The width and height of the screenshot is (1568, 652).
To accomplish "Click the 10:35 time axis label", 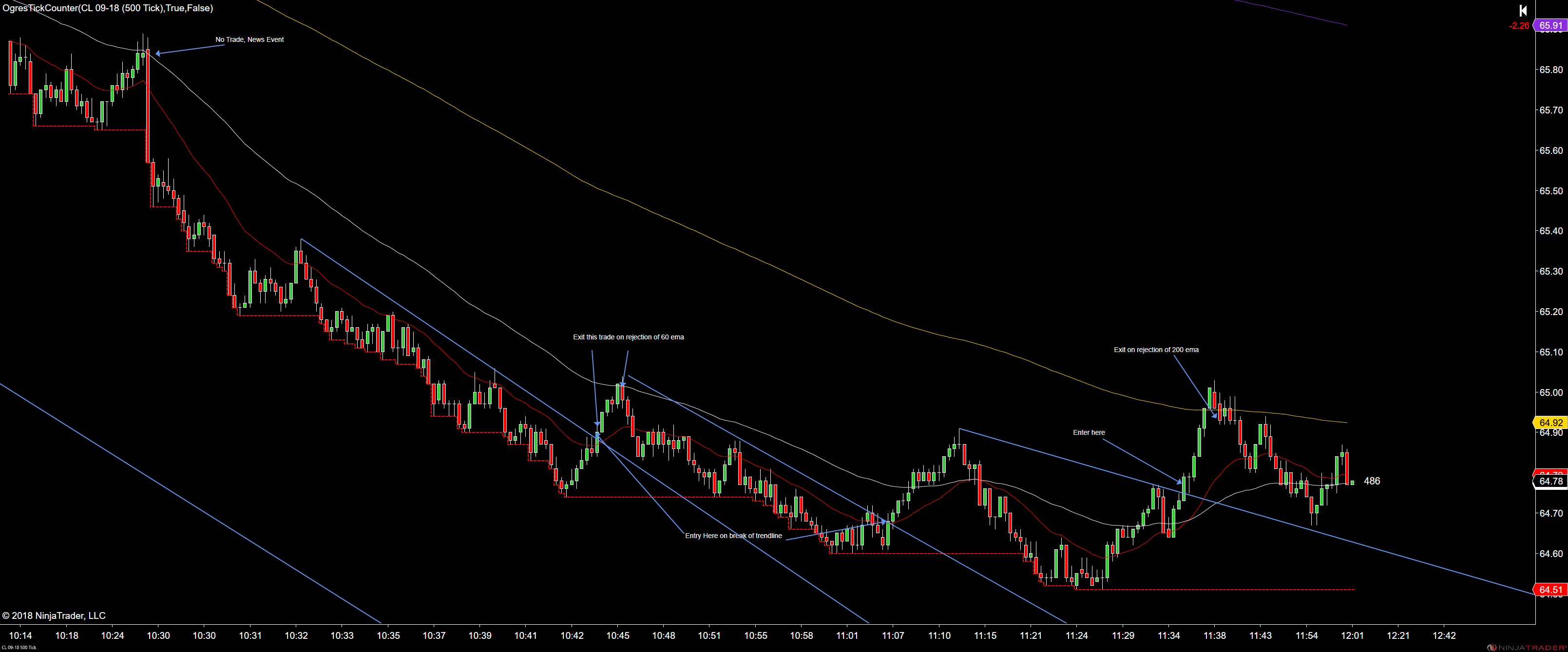I will click(x=388, y=635).
